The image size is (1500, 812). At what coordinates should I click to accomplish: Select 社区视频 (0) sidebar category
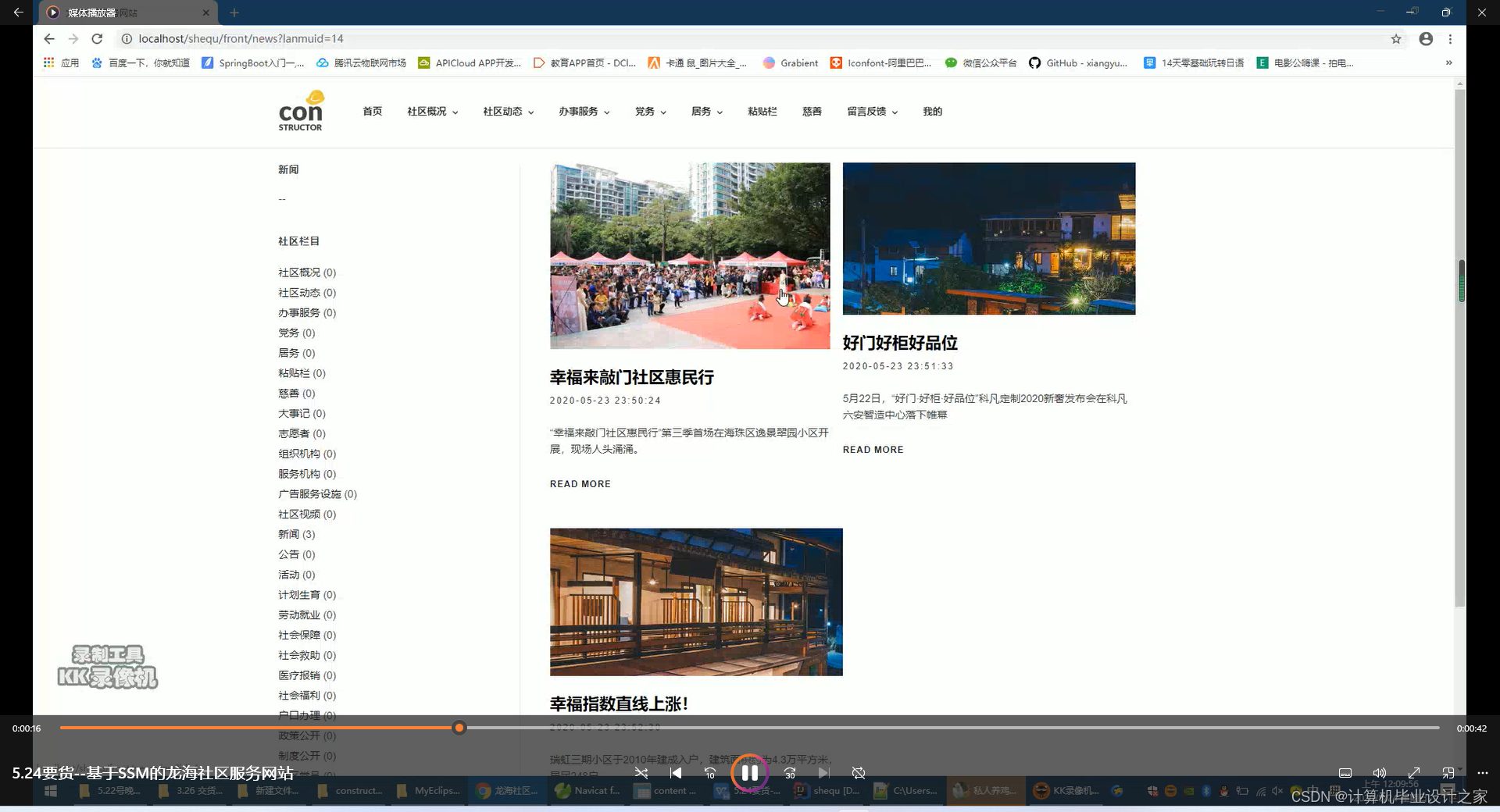pos(307,514)
